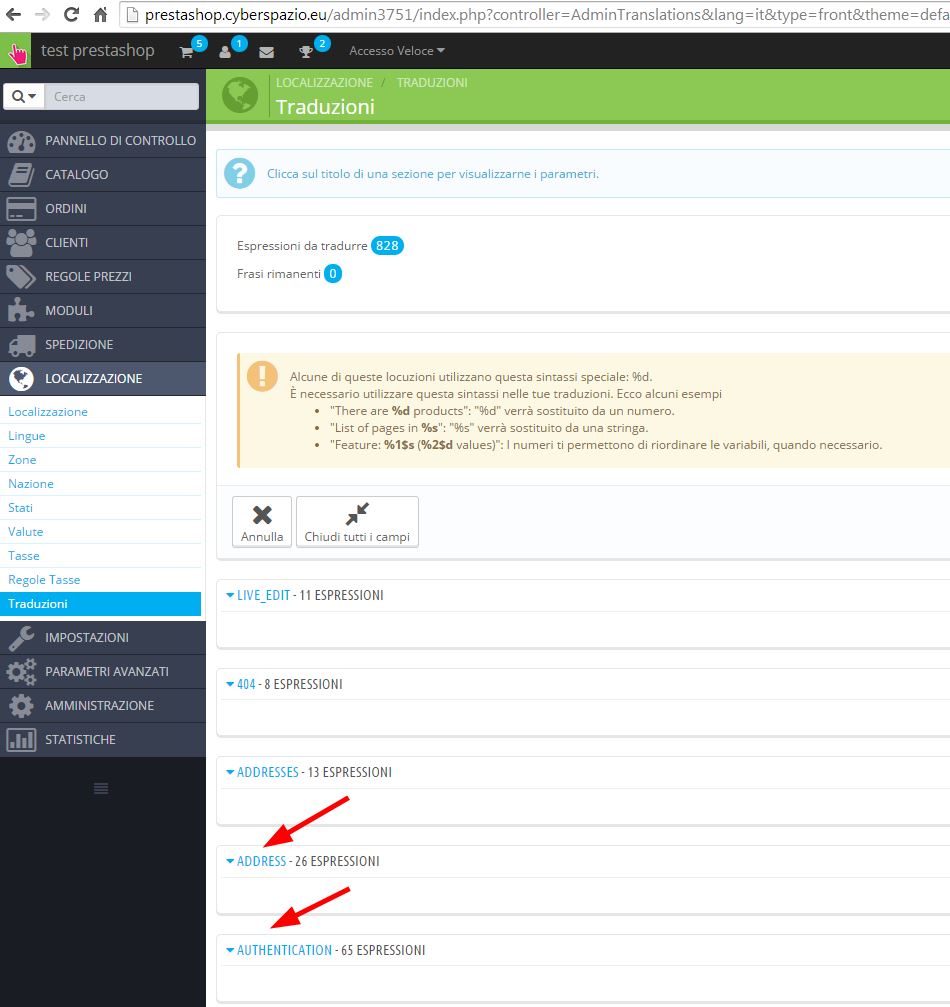The image size is (950, 1007).
Task: Expand the LIVE_EDIT section
Action: [x=263, y=595]
